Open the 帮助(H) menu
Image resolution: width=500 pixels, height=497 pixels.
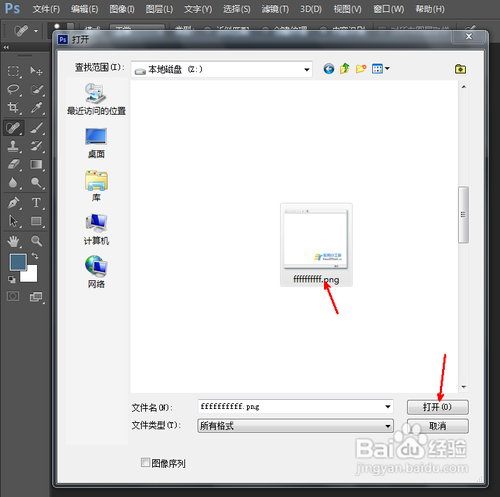[430, 9]
